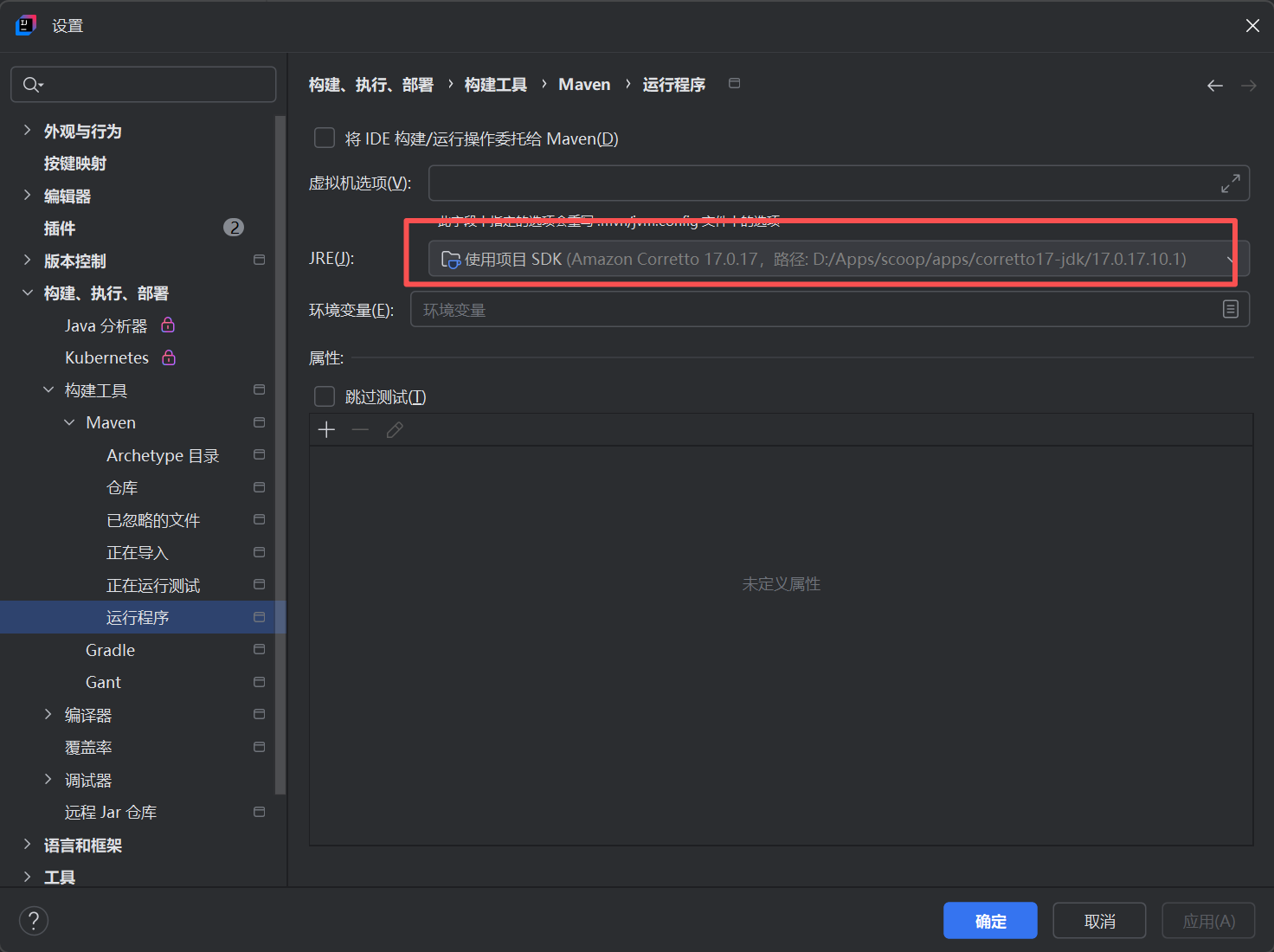Click the help question mark button
1274x952 pixels.
coord(34,921)
